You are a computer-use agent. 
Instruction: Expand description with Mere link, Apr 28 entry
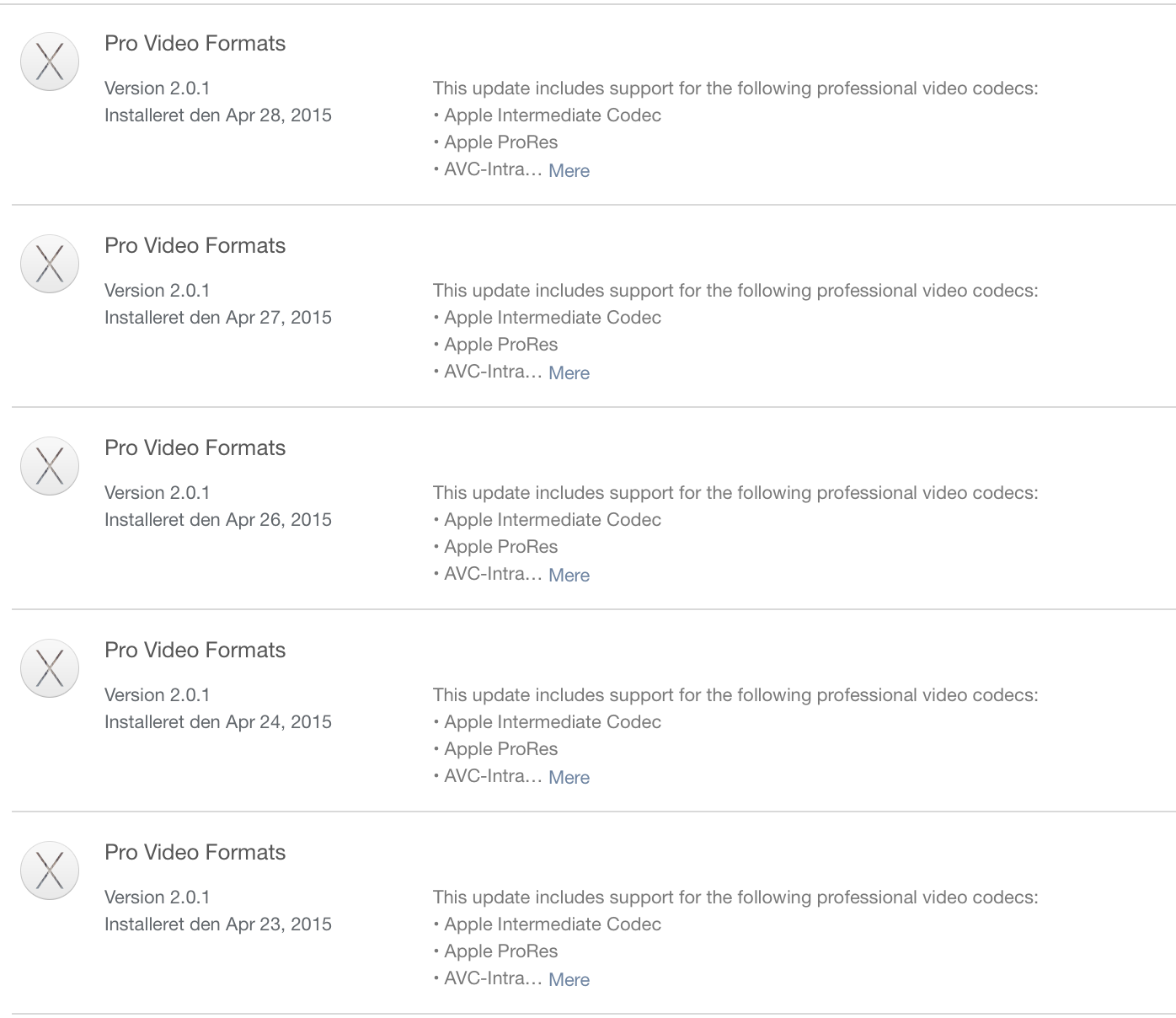569,170
